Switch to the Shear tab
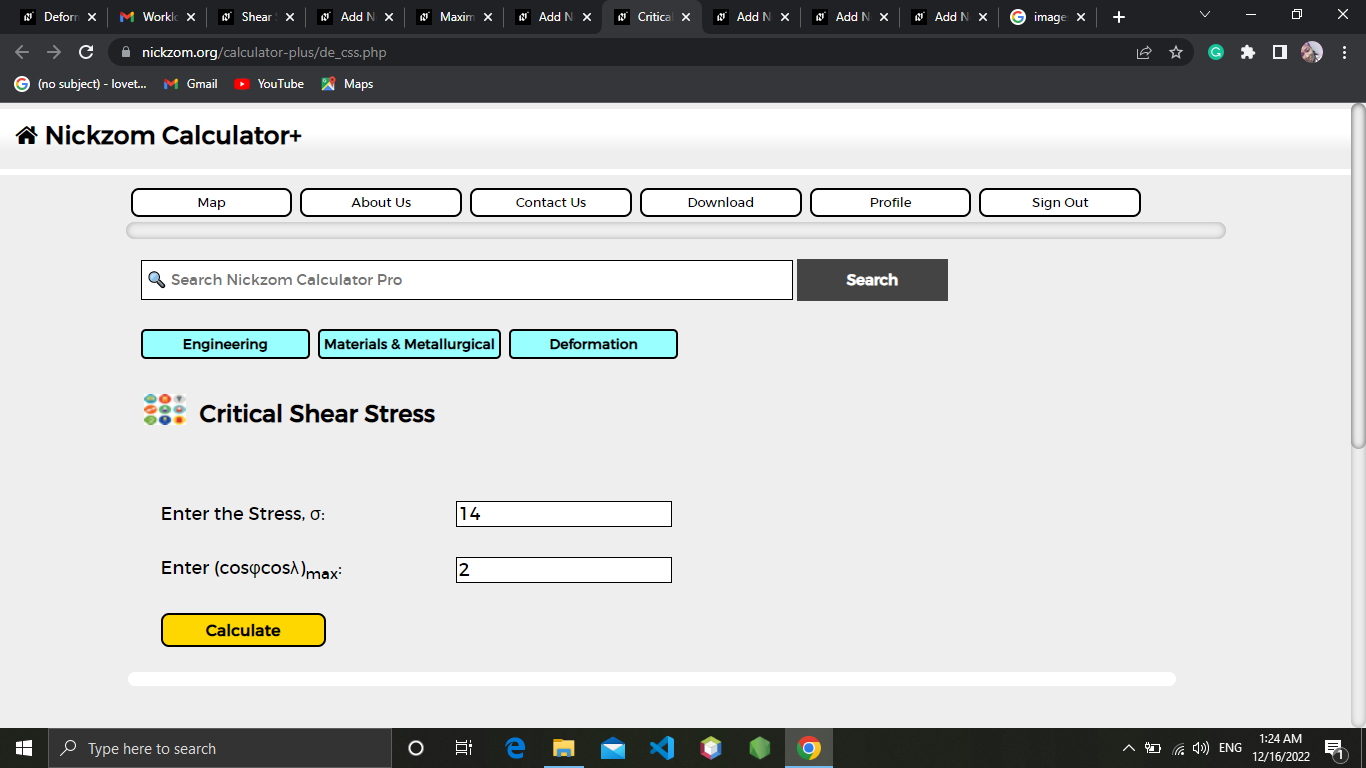Viewport: 1366px width, 768px height. (257, 17)
